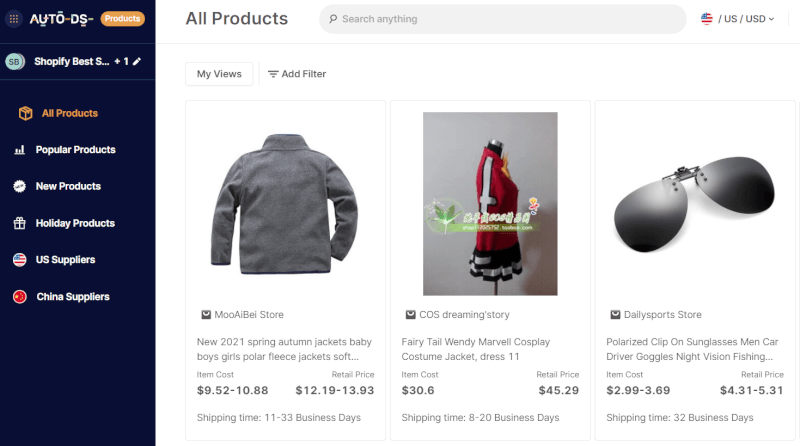Open the gray fleece jacket product image
Viewport: 800px width, 446px height.
[x=285, y=202]
